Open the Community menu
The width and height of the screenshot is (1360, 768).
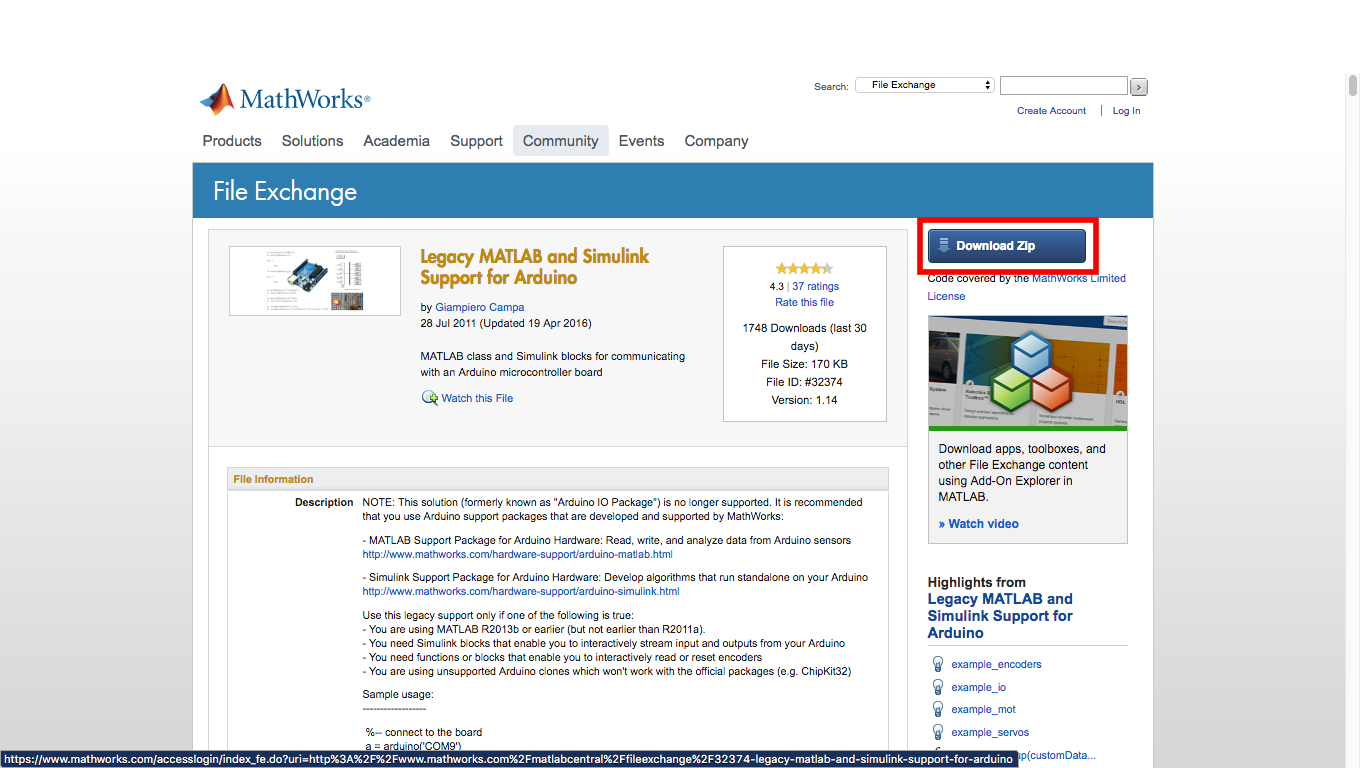tap(560, 141)
